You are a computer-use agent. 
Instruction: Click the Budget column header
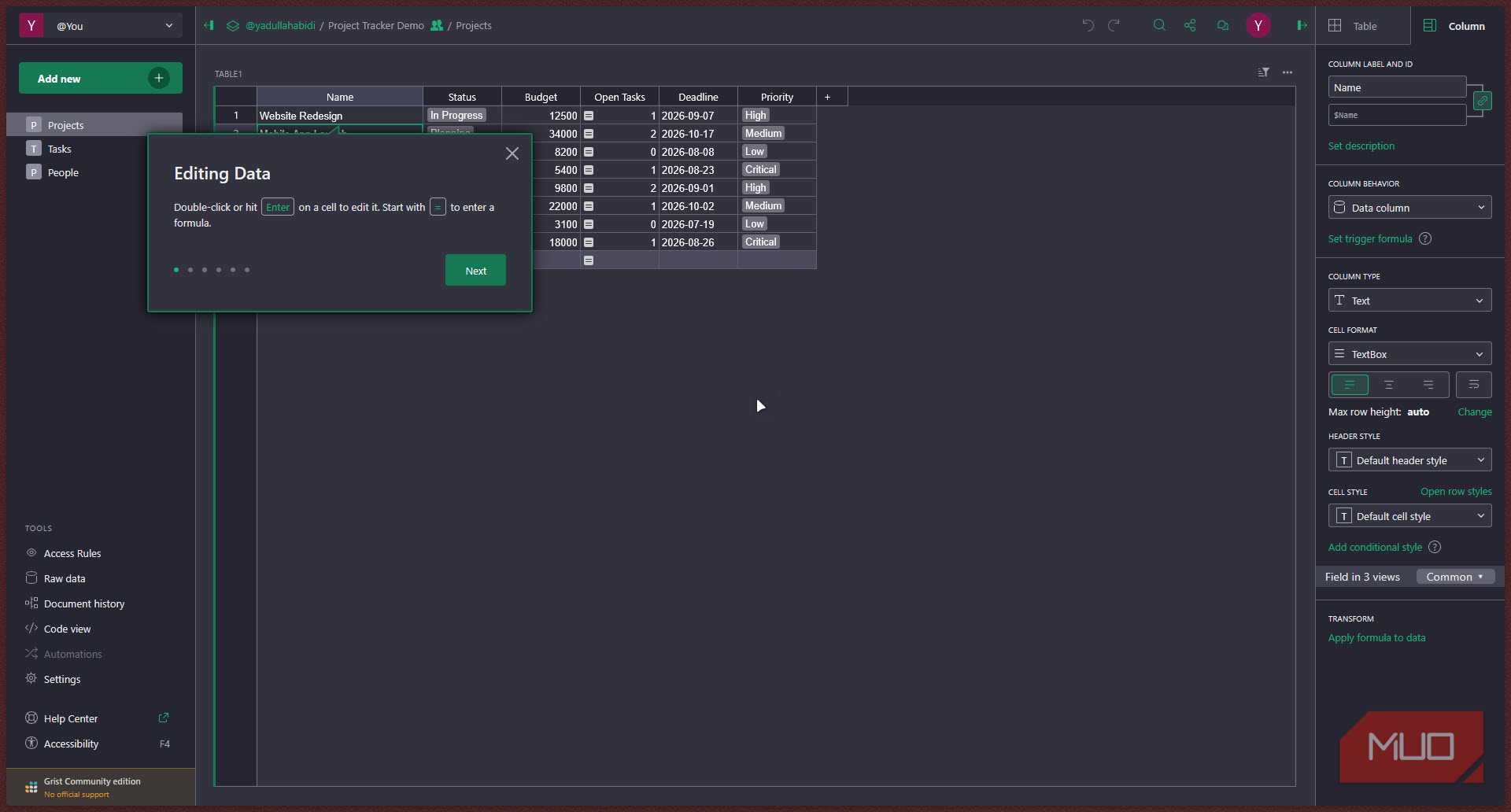pyautogui.click(x=541, y=97)
